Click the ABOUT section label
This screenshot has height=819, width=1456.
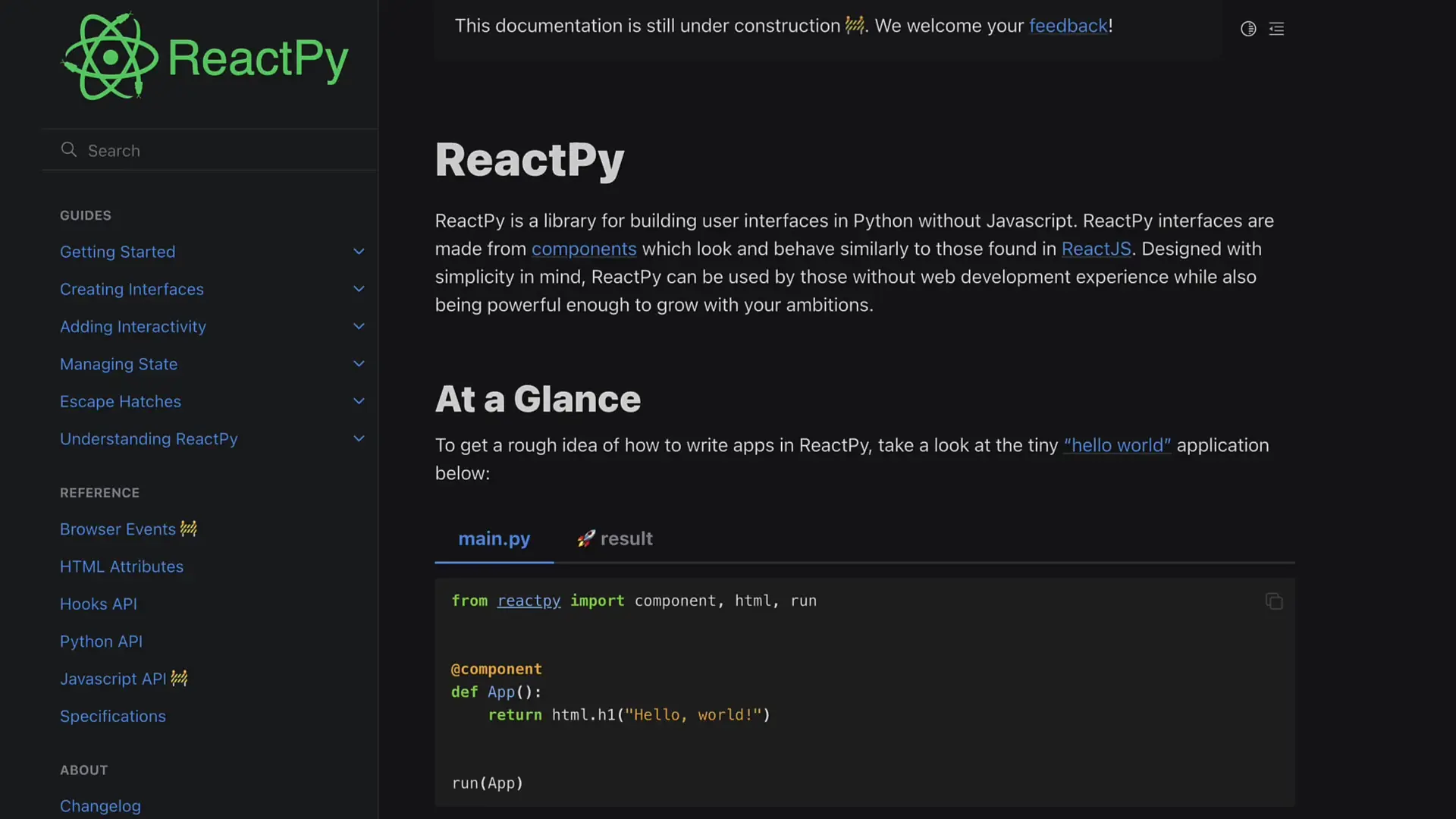tap(83, 770)
